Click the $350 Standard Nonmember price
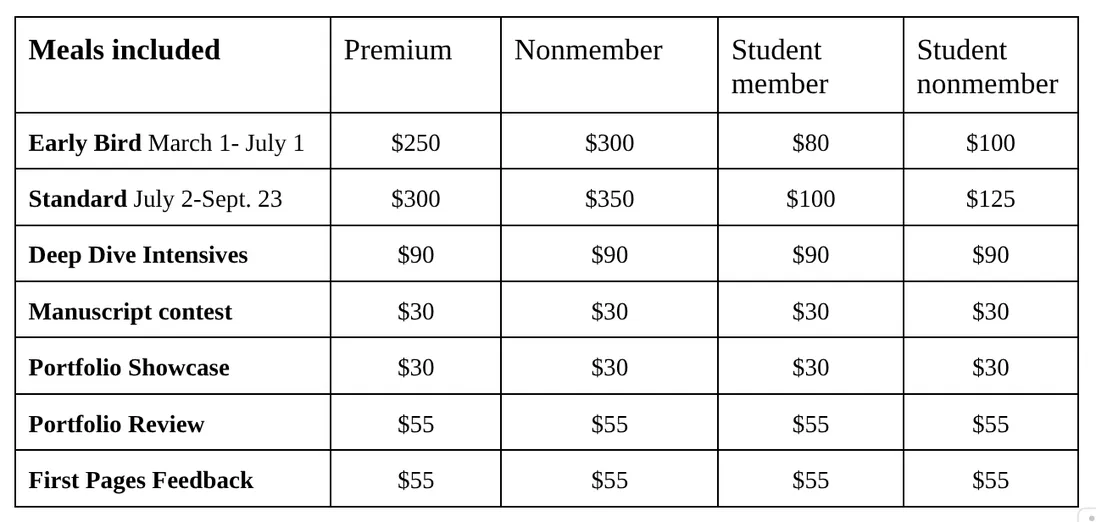The height and width of the screenshot is (522, 1096). click(609, 199)
